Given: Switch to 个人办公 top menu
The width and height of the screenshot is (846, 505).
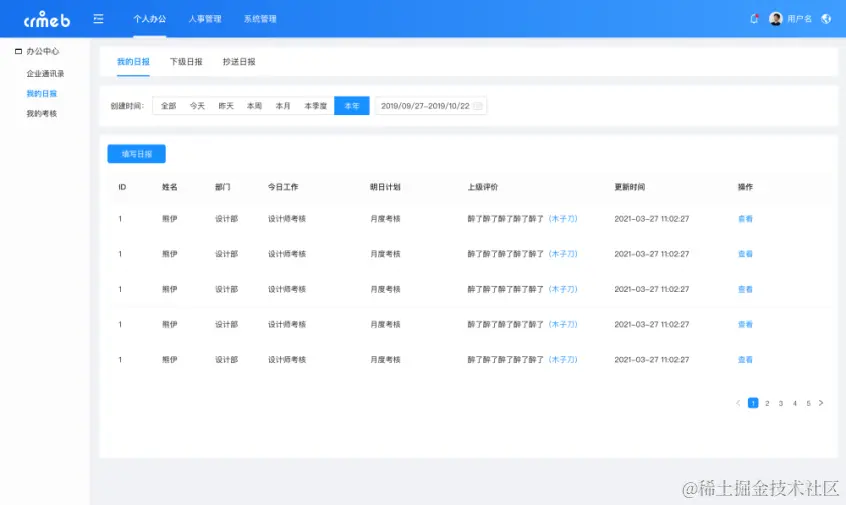Looking at the screenshot, I should tap(149, 19).
